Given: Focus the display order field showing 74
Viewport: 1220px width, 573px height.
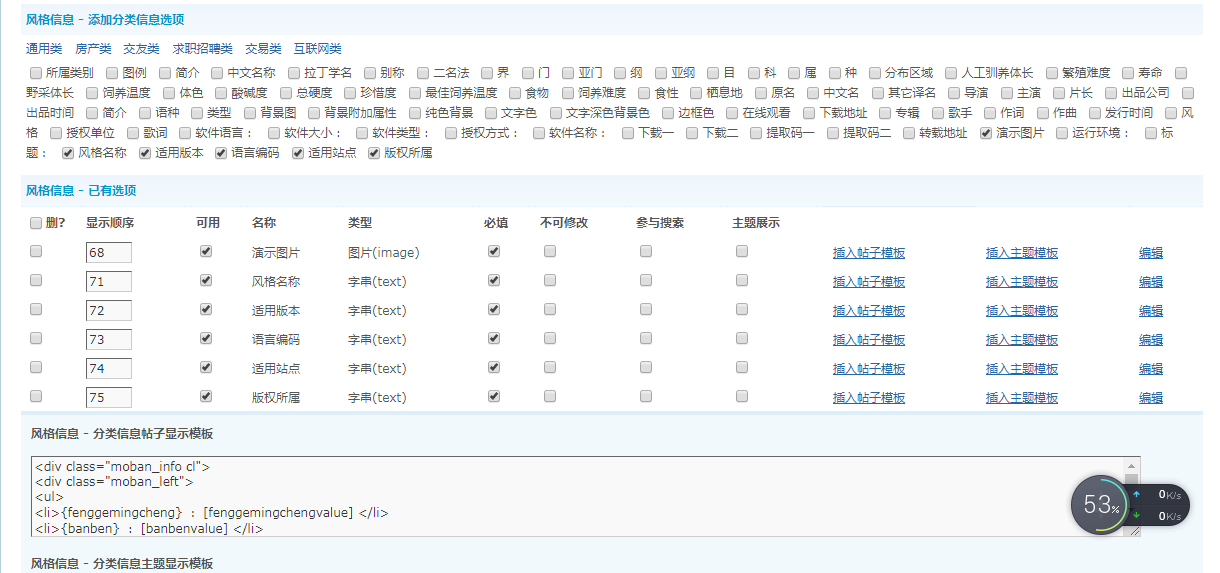Looking at the screenshot, I should point(108,369).
